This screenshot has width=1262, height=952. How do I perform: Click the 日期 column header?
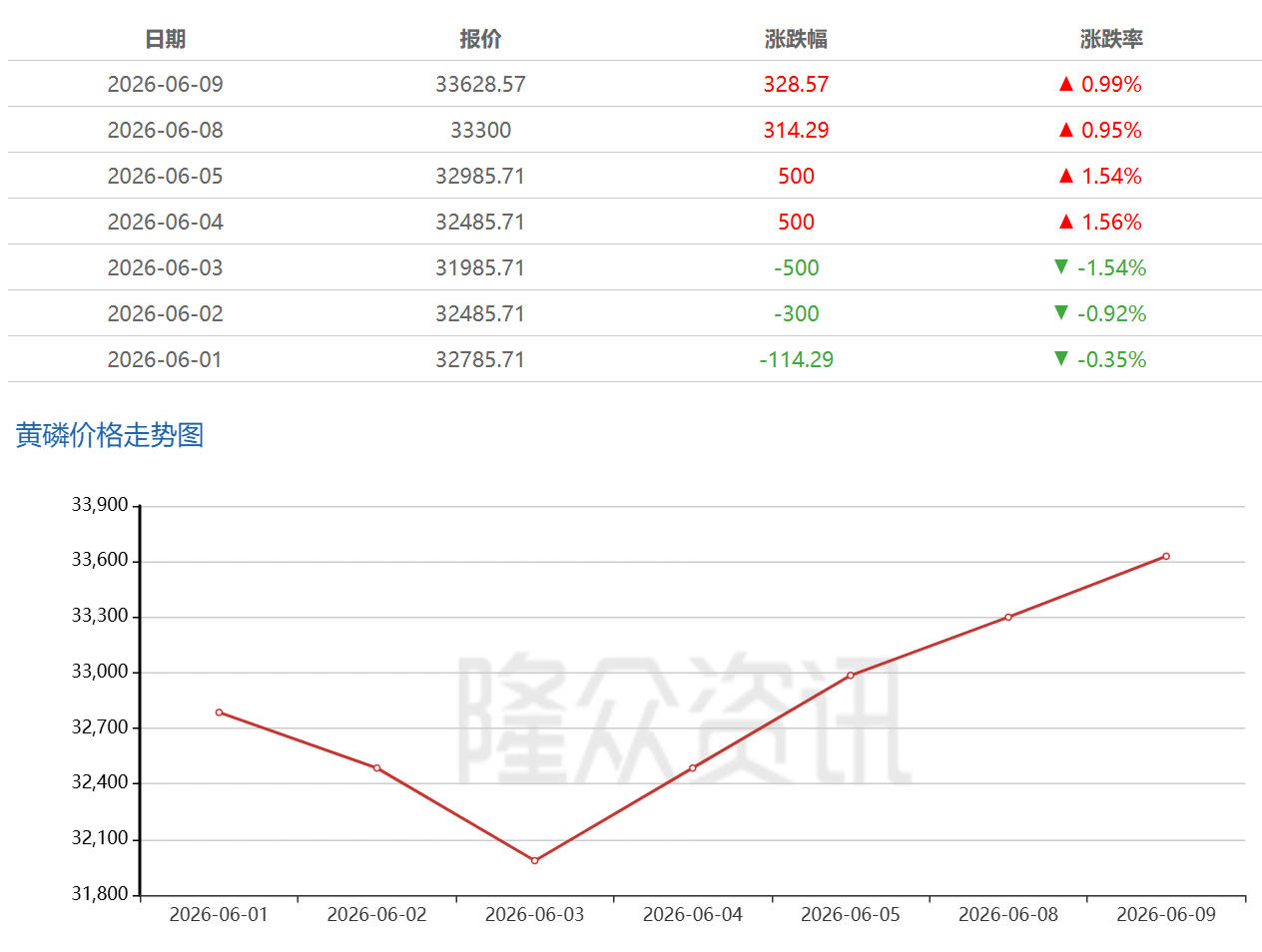[165, 39]
